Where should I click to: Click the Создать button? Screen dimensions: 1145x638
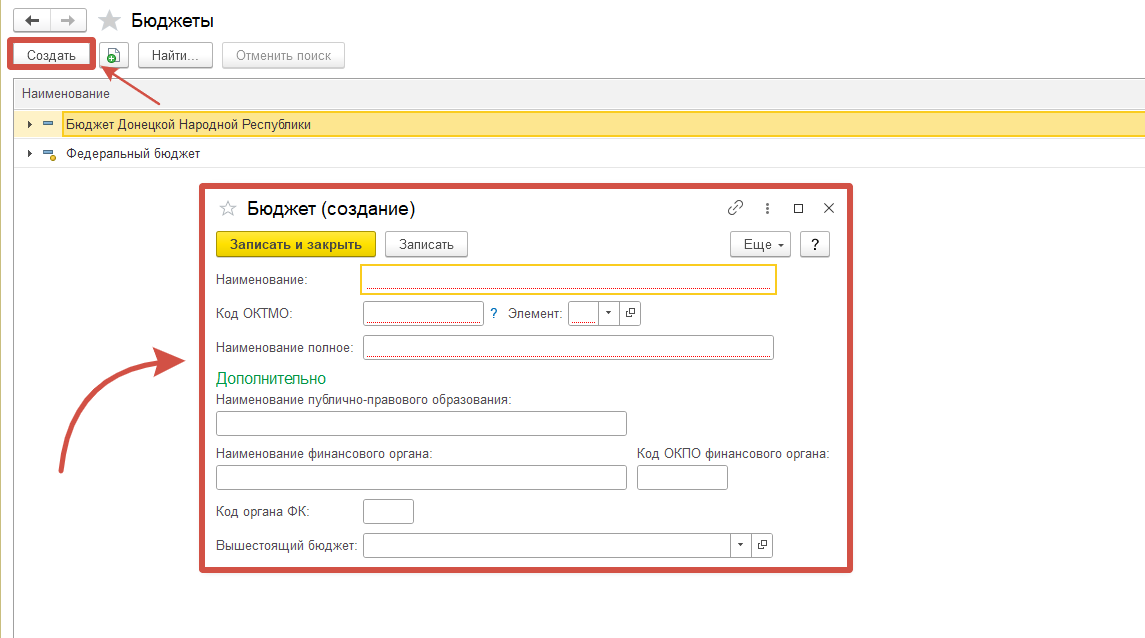coord(51,55)
